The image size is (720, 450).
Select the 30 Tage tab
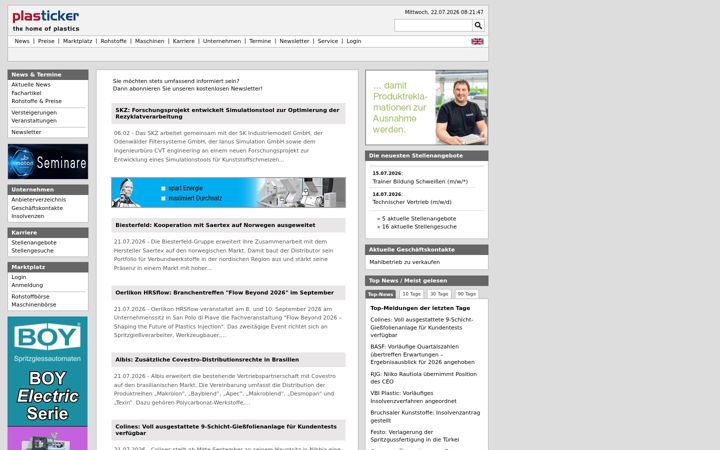click(x=439, y=294)
